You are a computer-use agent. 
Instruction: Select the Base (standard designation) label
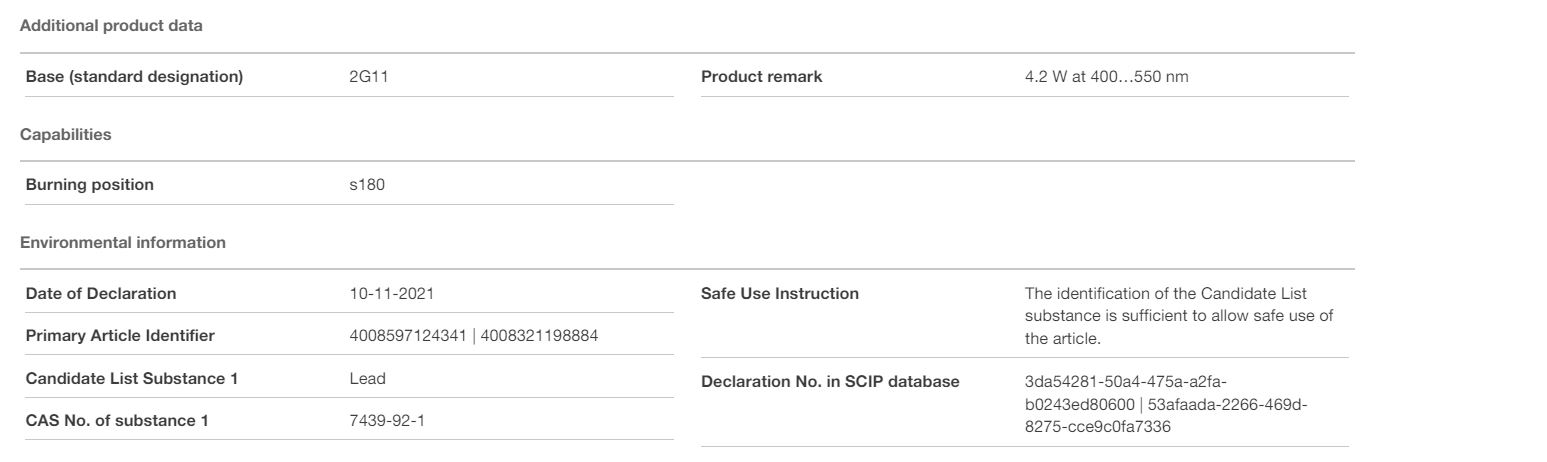(x=134, y=77)
